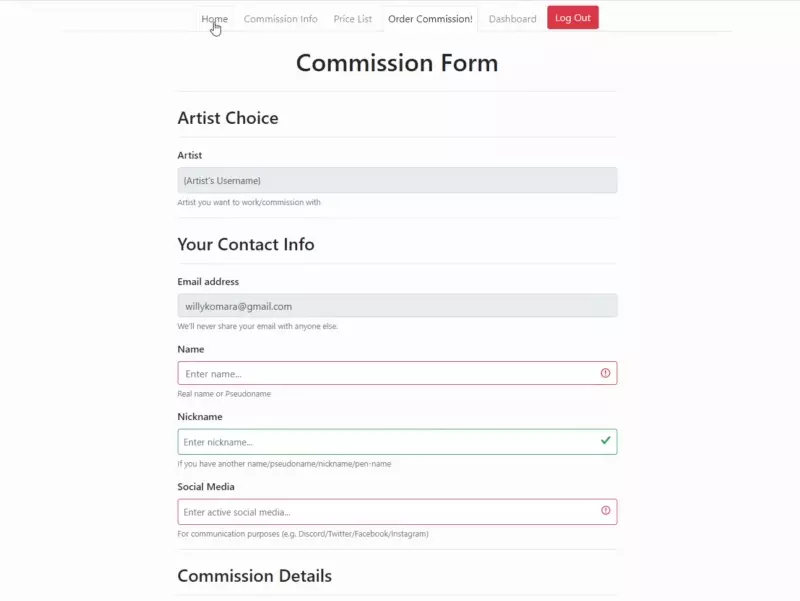Click the dark site icon in top-left corner
Viewport: 800px width, 601px height.
[x=10, y=8]
